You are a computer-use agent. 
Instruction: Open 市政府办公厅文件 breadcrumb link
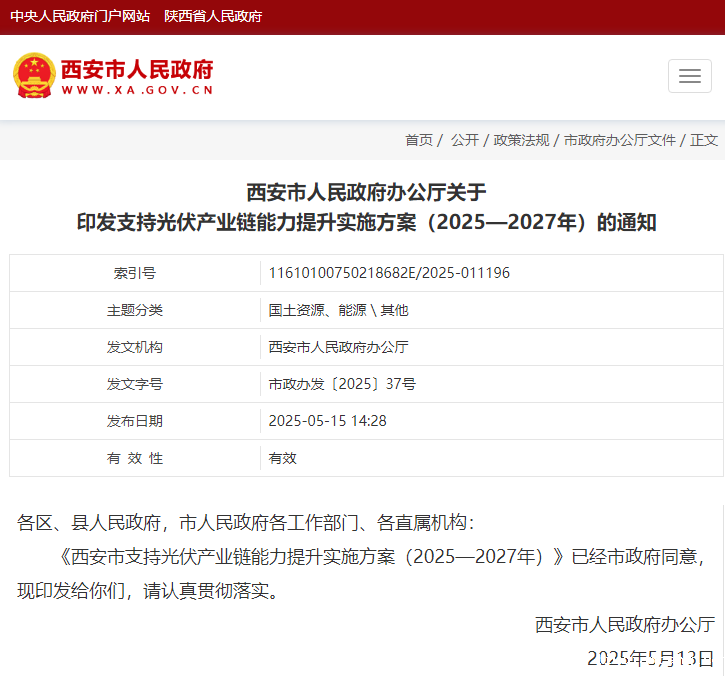(620, 140)
